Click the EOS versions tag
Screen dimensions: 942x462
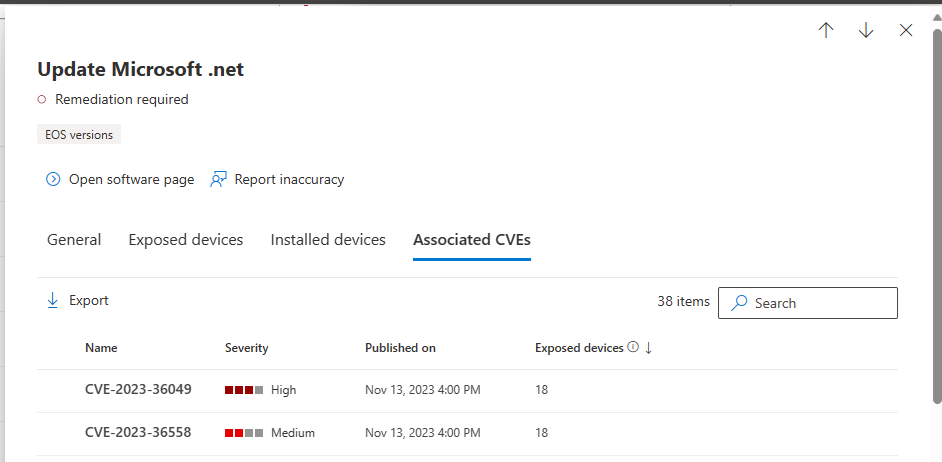pos(79,135)
